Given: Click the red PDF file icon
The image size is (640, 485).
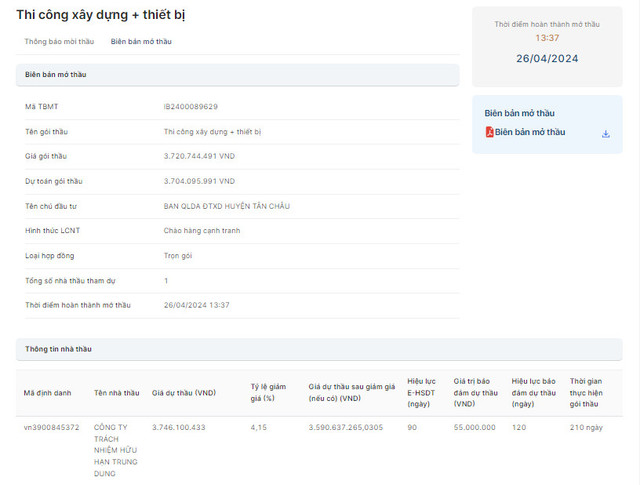Looking at the screenshot, I should (x=489, y=132).
